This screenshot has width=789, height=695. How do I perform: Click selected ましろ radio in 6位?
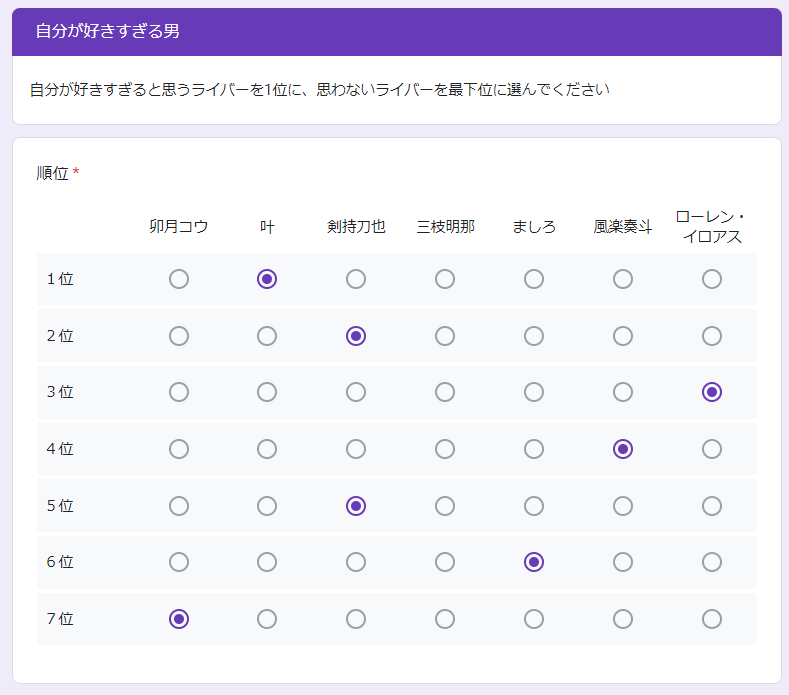(534, 562)
